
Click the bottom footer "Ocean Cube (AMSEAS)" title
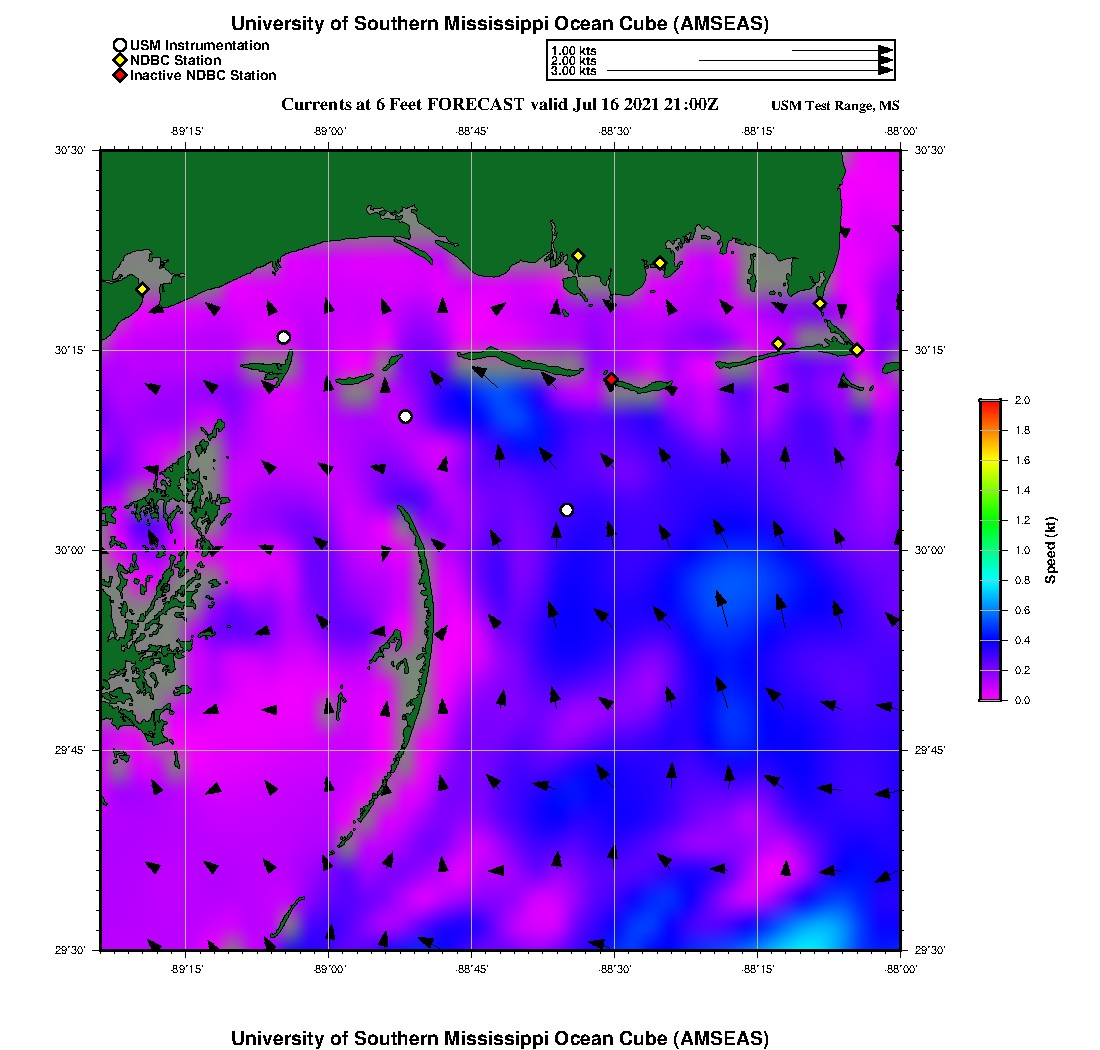click(500, 1038)
